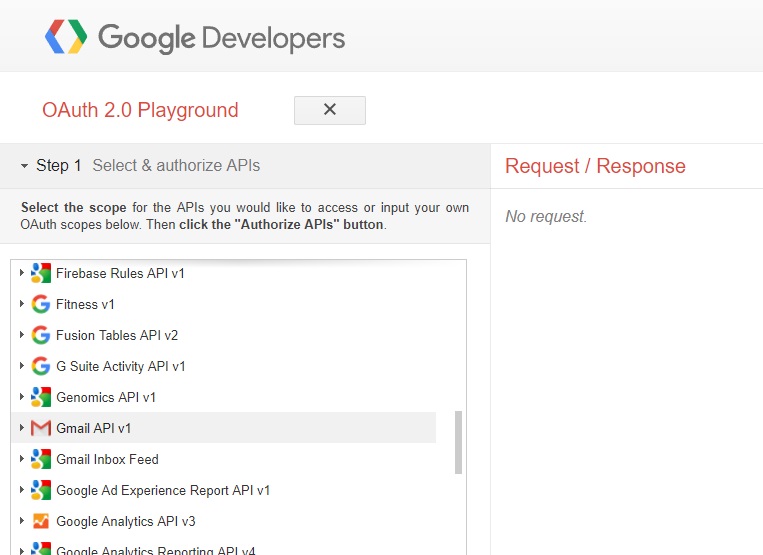The width and height of the screenshot is (763, 555).
Task: Expand Genomics API v1 arrow
Action: pyautogui.click(x=22, y=397)
